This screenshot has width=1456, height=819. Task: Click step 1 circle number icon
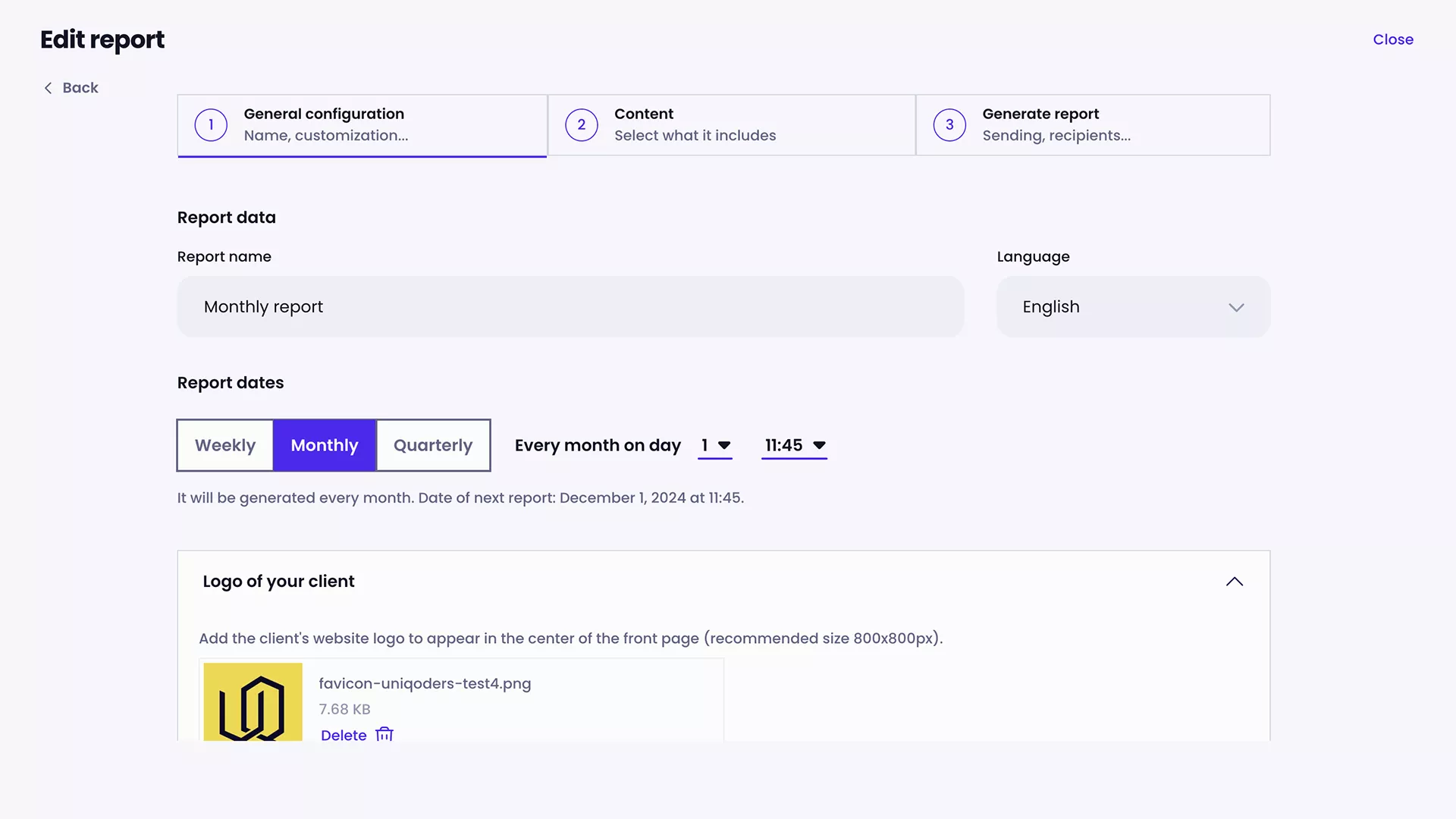tap(211, 125)
